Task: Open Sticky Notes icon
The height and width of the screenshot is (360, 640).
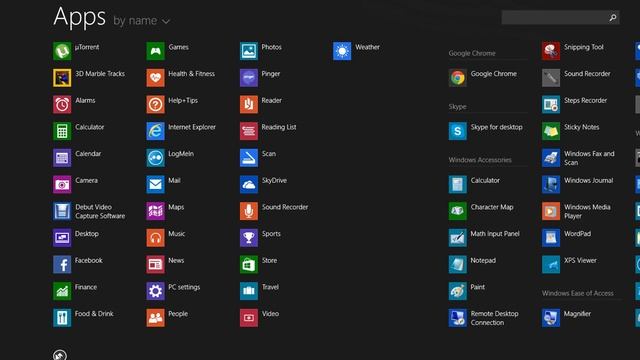Action: coord(551,131)
